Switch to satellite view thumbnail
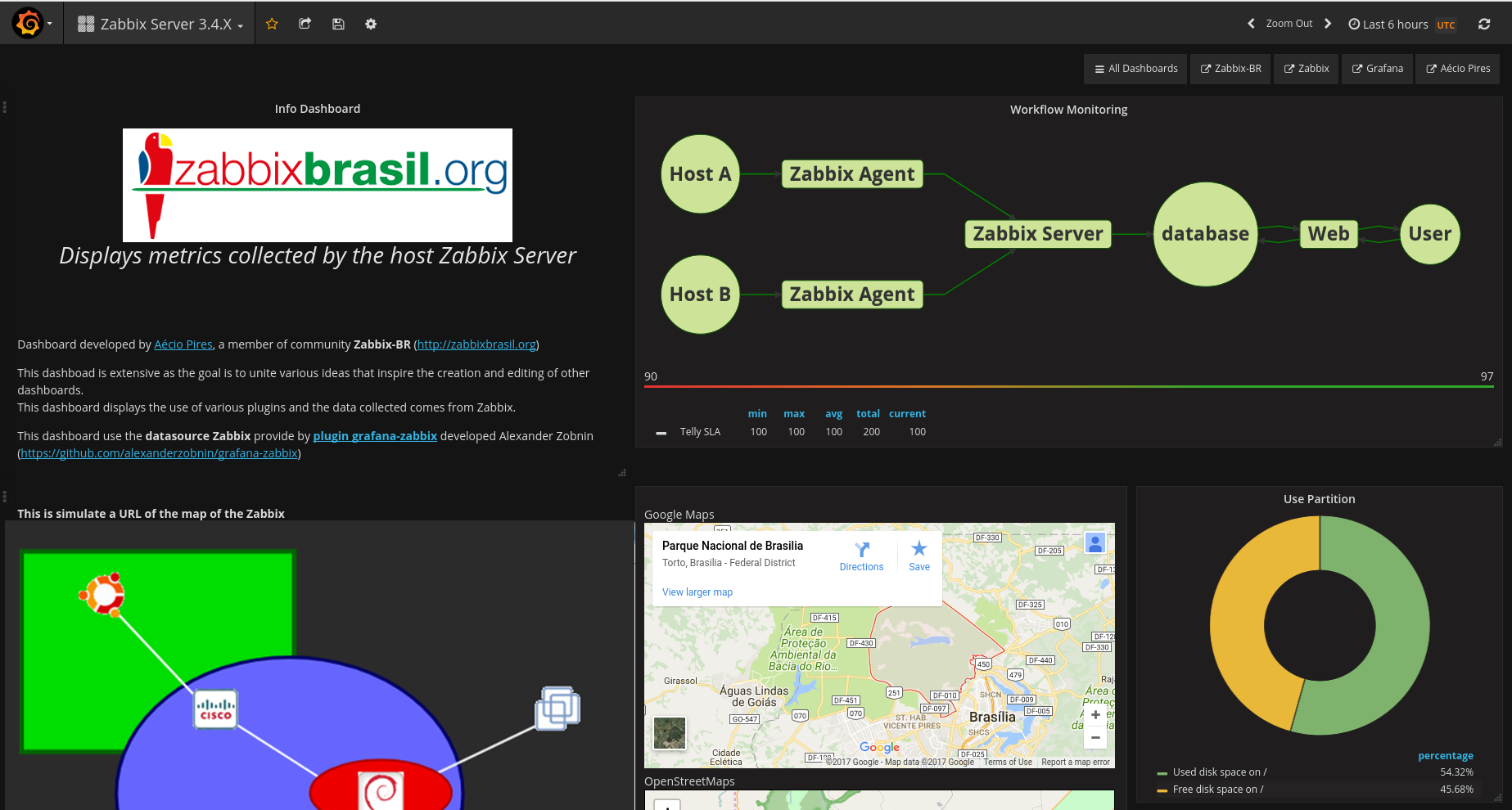The image size is (1512, 810). [670, 733]
